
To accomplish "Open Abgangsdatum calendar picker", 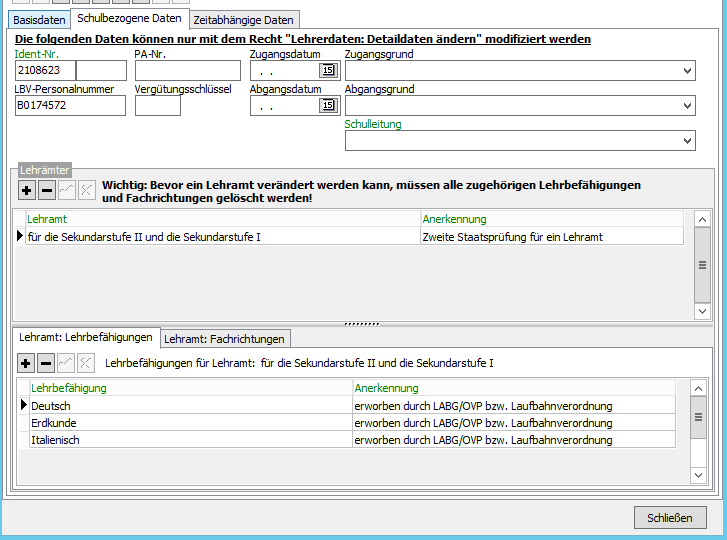I will point(327,106).
